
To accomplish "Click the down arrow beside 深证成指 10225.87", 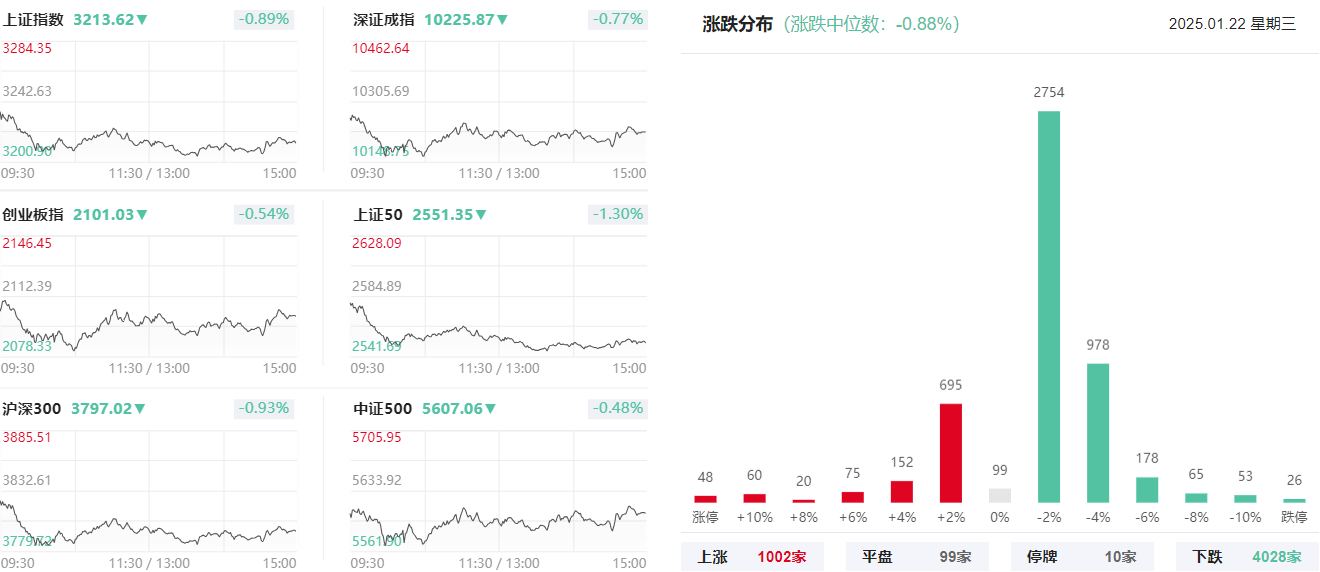I will pos(502,20).
